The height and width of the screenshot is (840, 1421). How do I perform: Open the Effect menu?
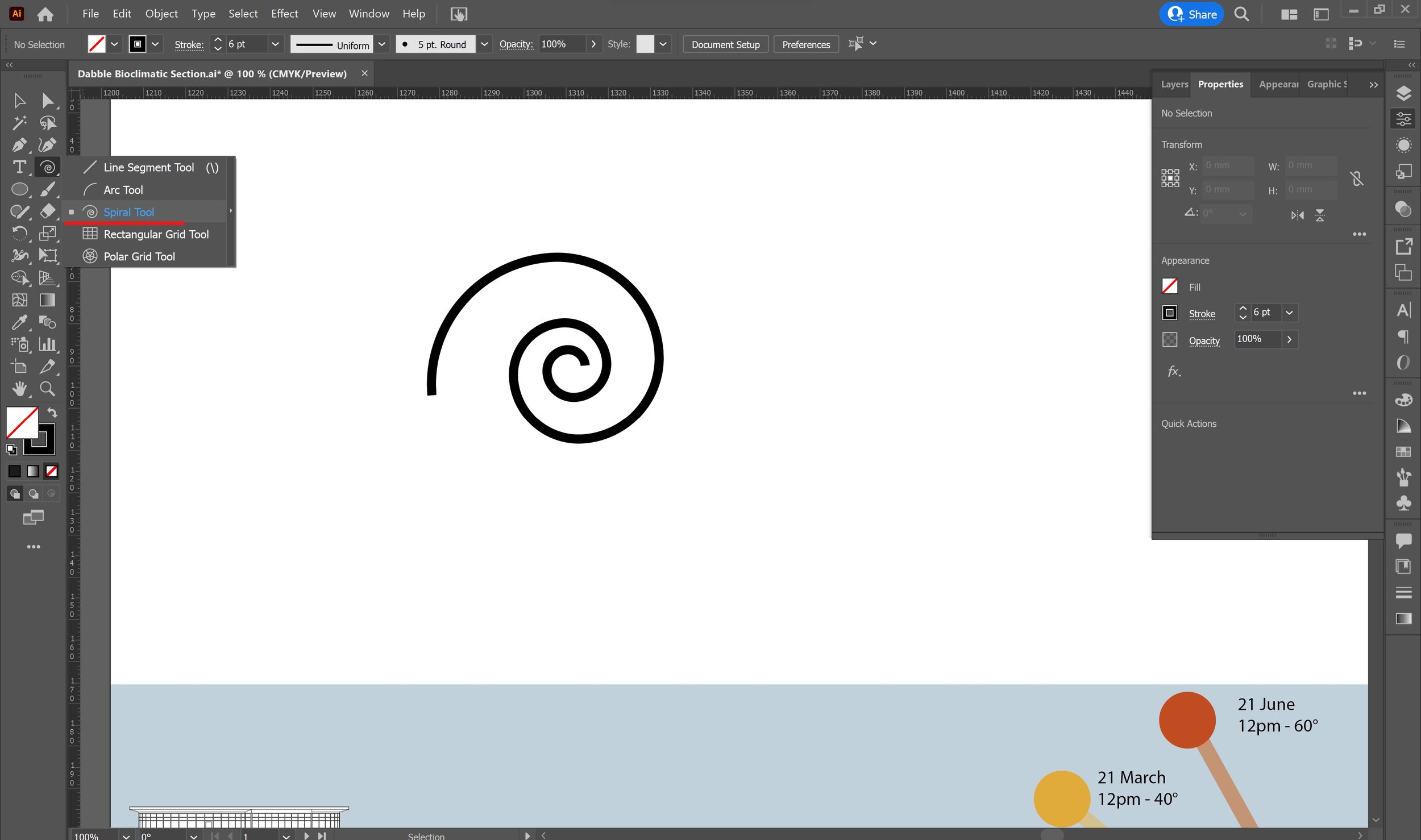284,14
